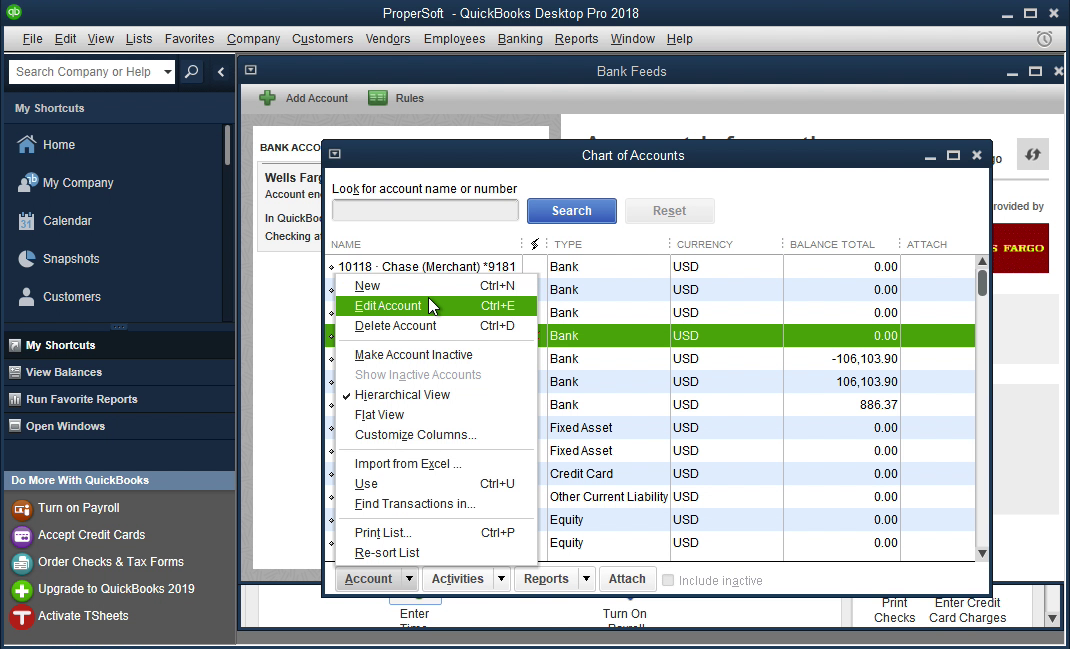Viewport: 1070px width, 649px height.
Task: Click the Activities button
Action: pos(457,579)
